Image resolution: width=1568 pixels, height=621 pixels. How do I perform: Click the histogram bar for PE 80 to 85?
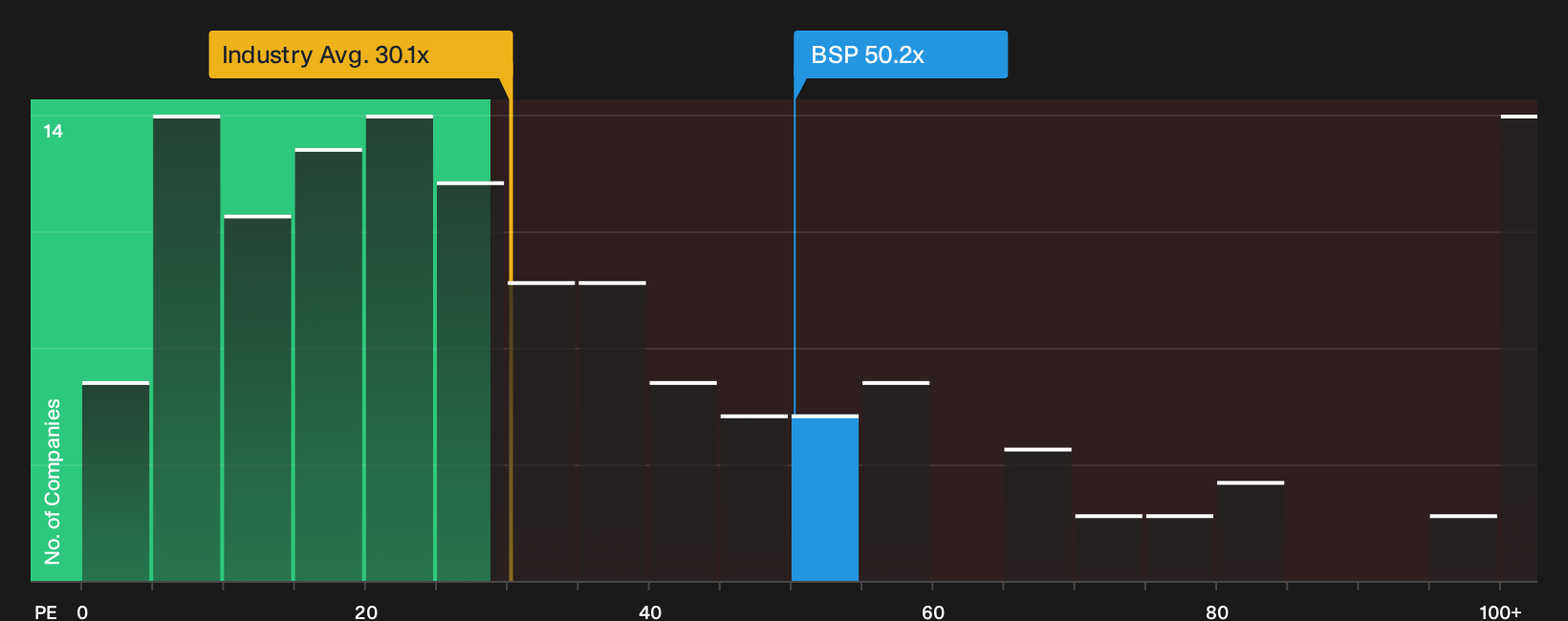pyautogui.click(x=1251, y=531)
